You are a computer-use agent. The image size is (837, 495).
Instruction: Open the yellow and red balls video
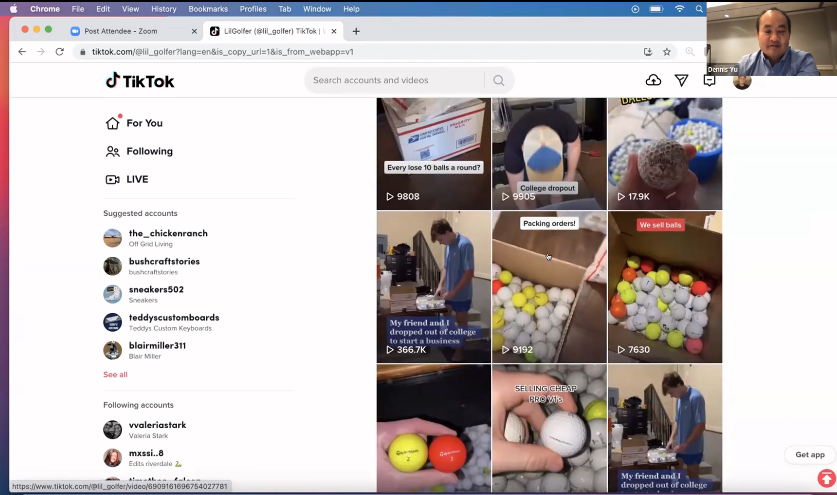click(x=433, y=428)
